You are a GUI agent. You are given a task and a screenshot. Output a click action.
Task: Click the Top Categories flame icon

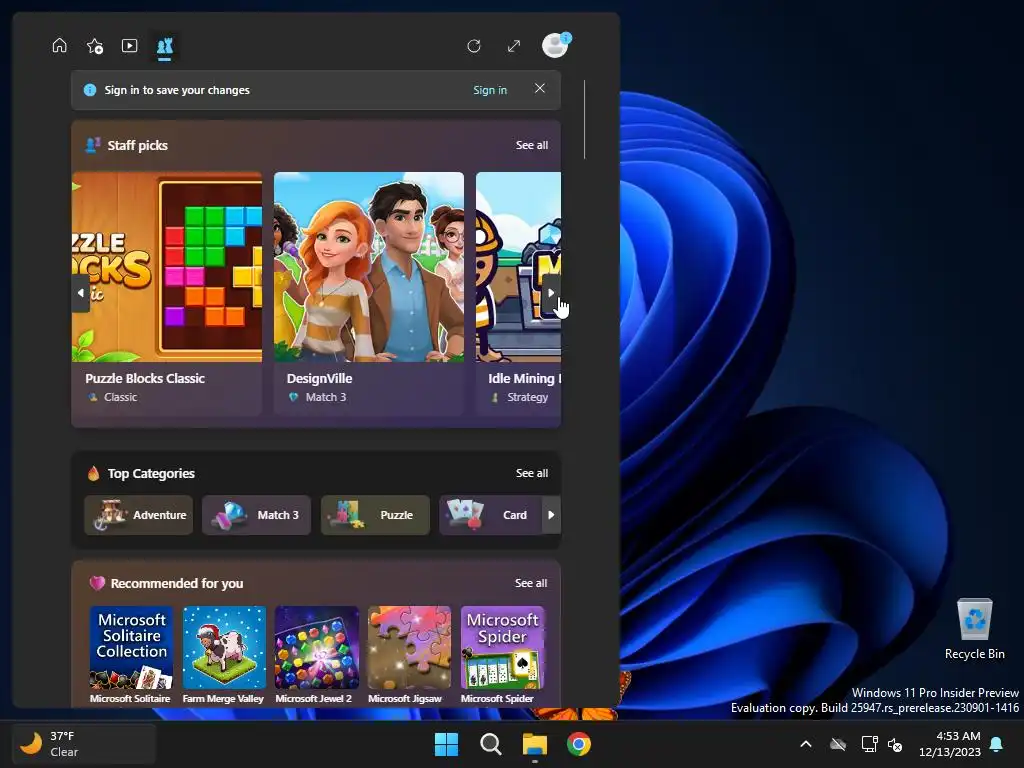point(93,473)
